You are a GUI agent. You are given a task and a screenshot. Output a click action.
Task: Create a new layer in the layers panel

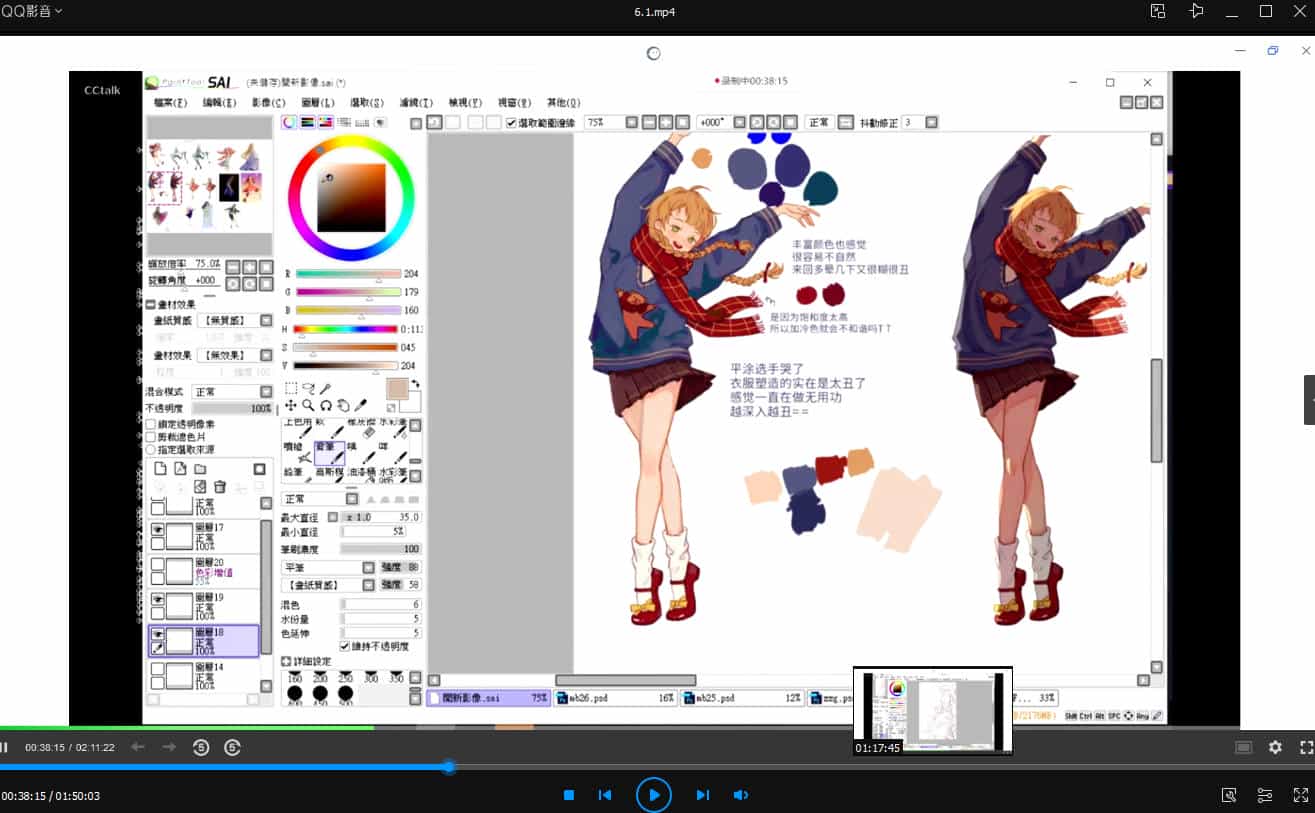click(161, 469)
